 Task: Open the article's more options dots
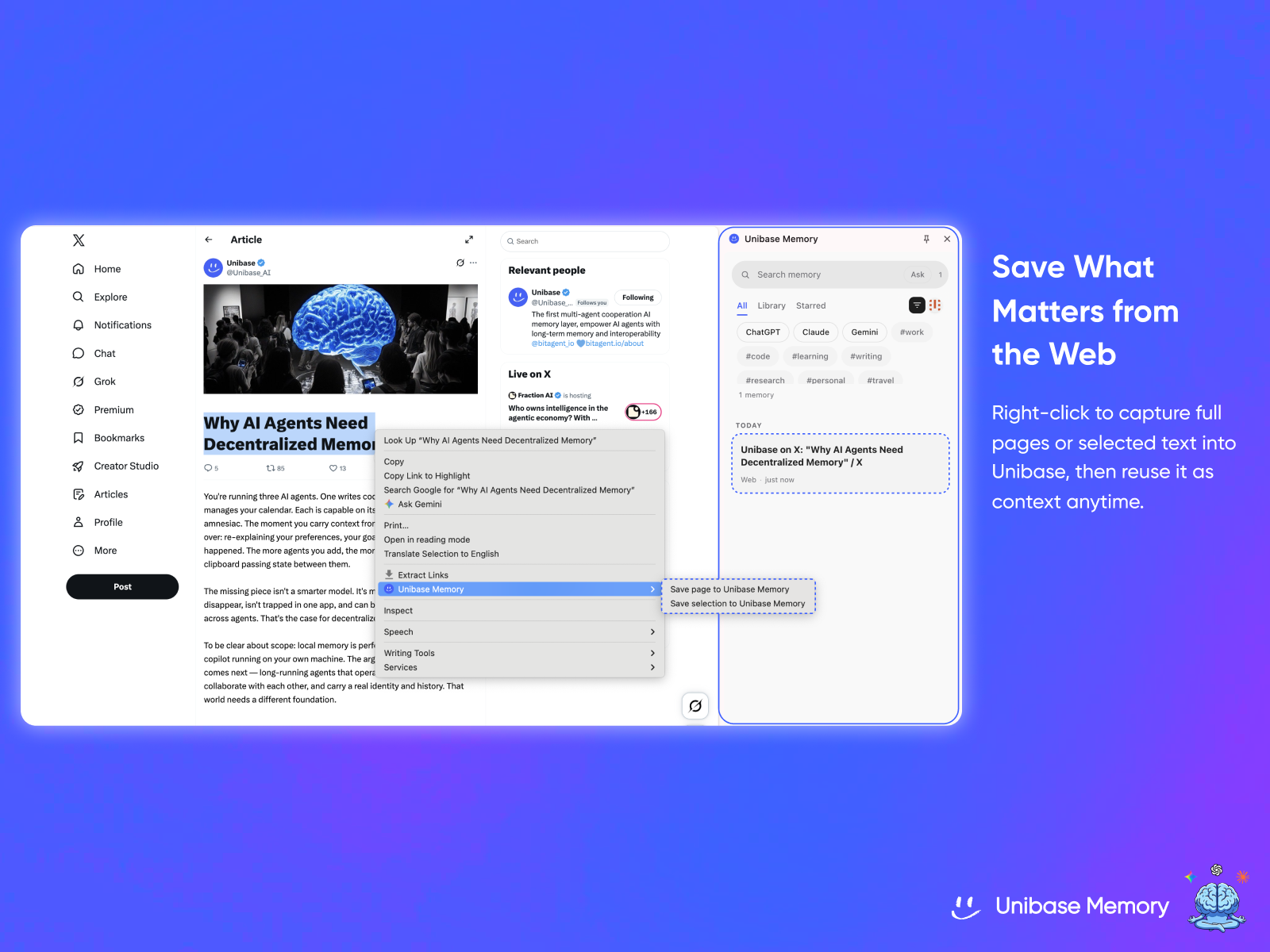474,263
